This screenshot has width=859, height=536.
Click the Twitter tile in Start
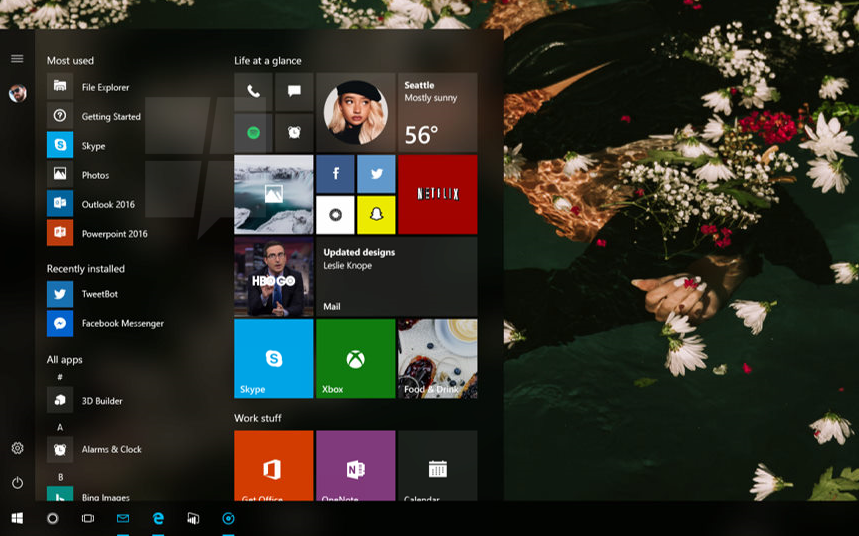coord(376,174)
